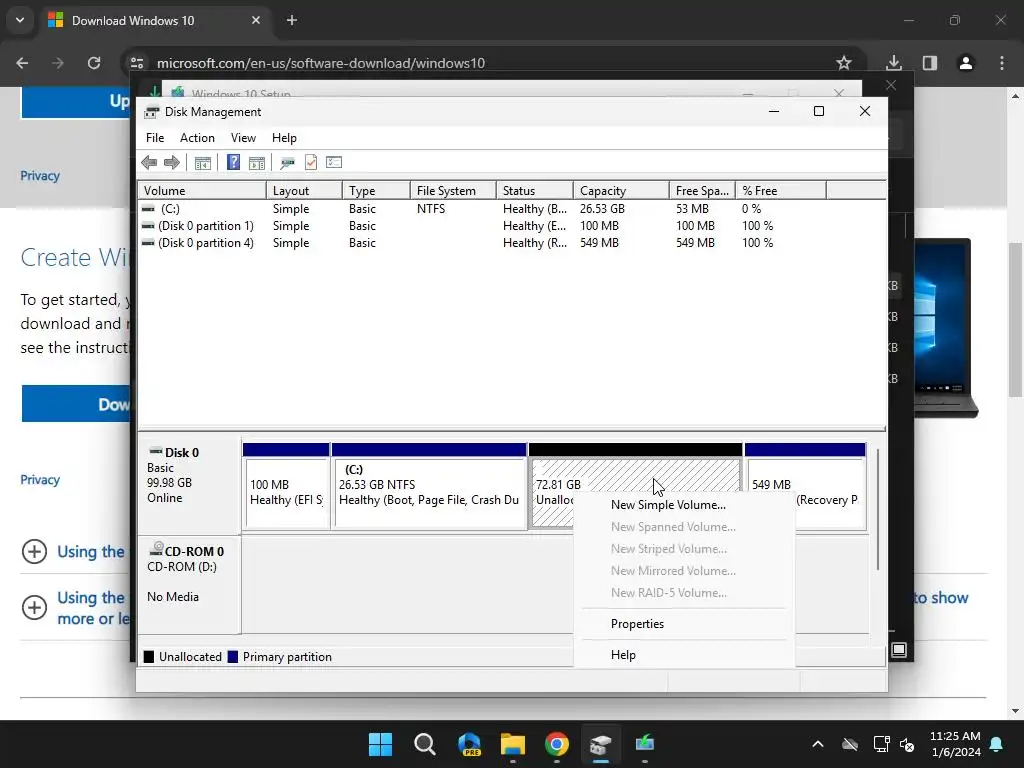Click the clock showing 11:25 AM
The width and height of the screenshot is (1024, 768).
pos(955,736)
